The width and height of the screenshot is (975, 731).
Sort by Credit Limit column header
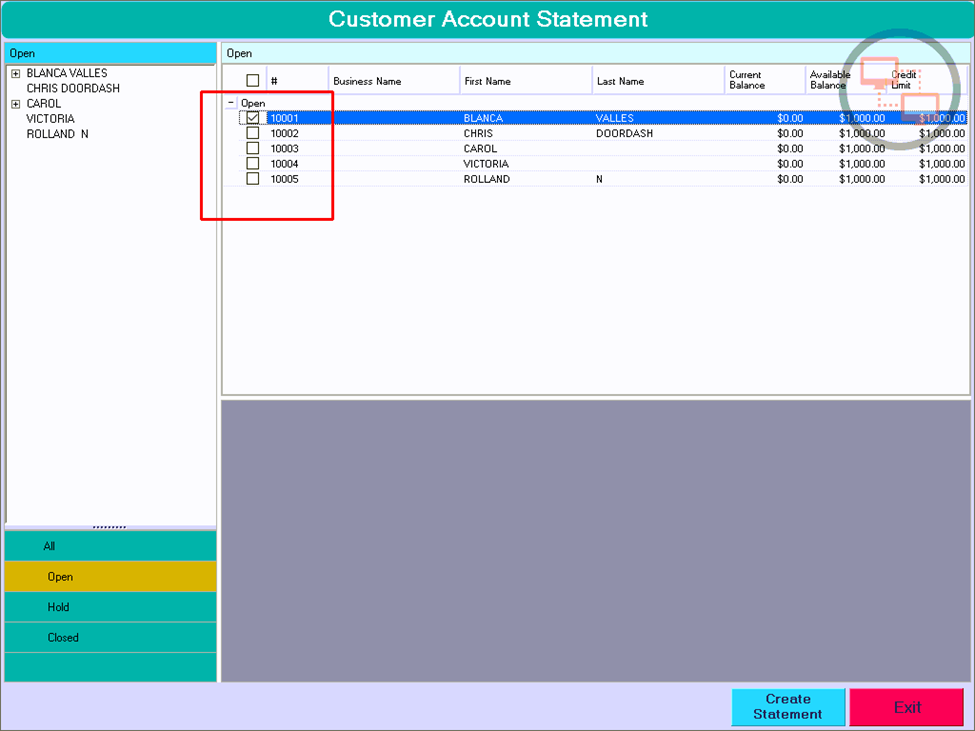click(927, 80)
